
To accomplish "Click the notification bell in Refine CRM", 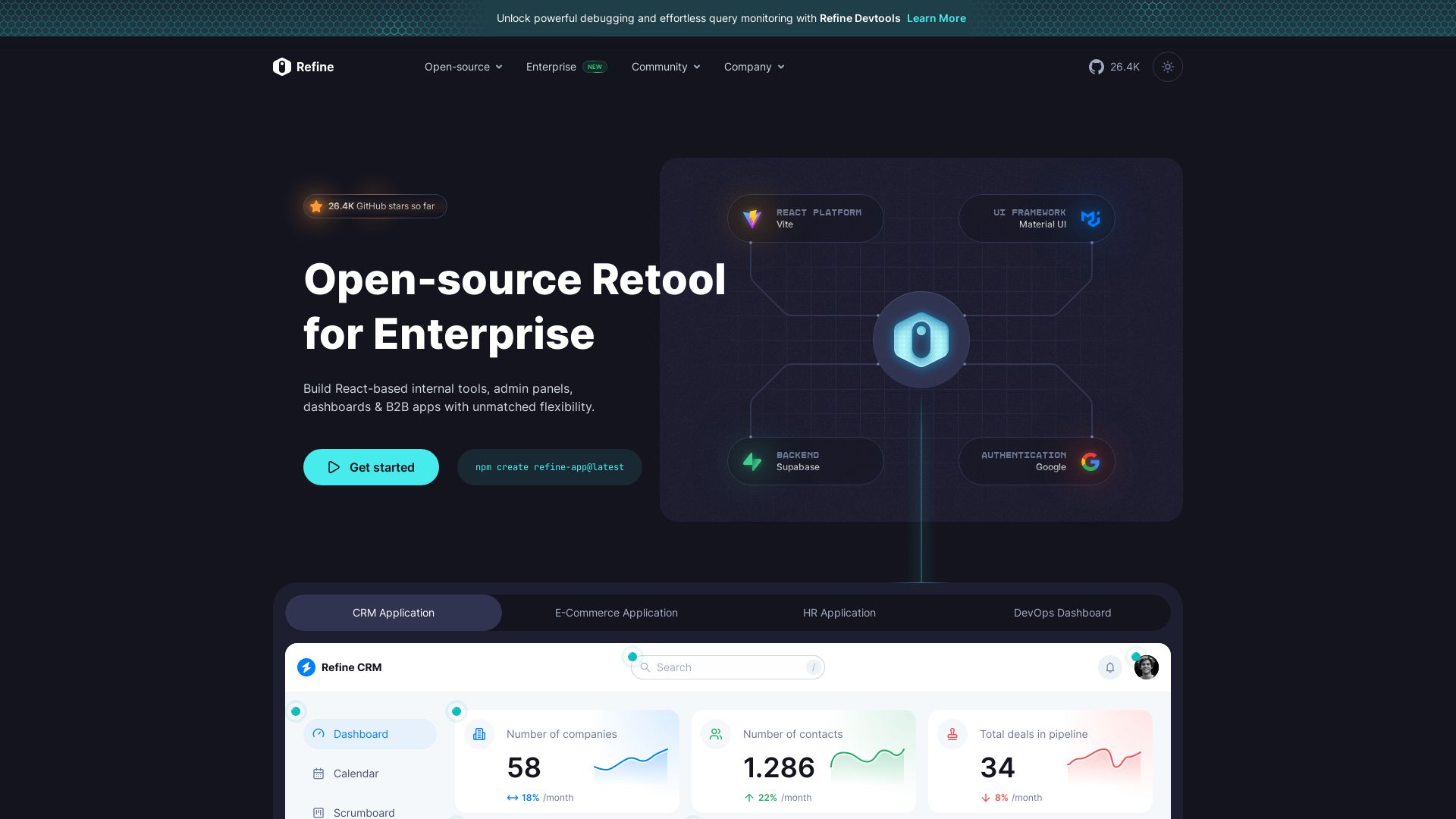I will 1109,667.
